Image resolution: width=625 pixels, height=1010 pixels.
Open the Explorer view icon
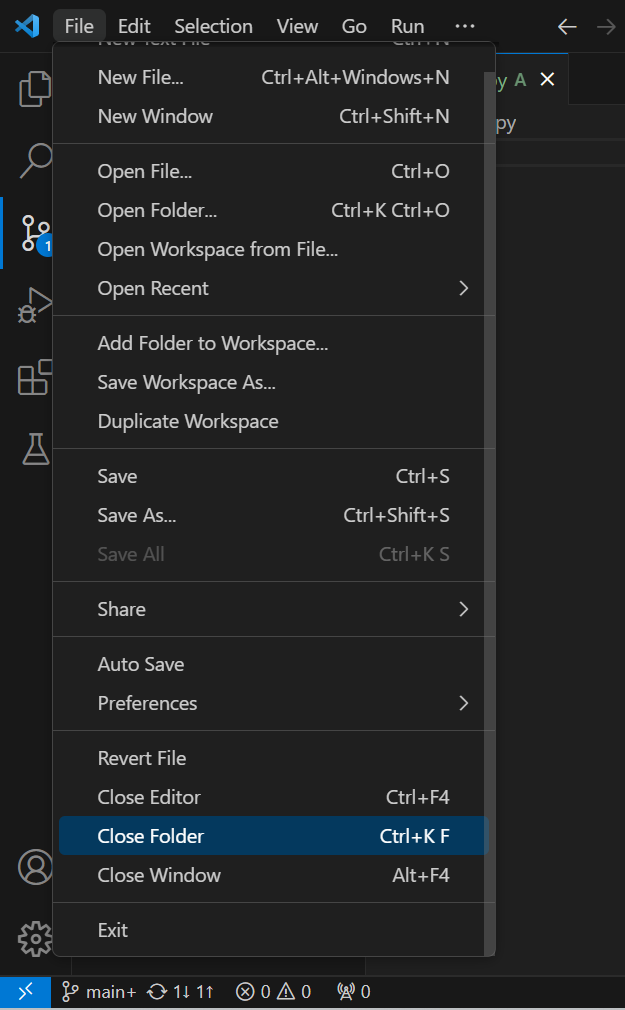tap(35, 89)
